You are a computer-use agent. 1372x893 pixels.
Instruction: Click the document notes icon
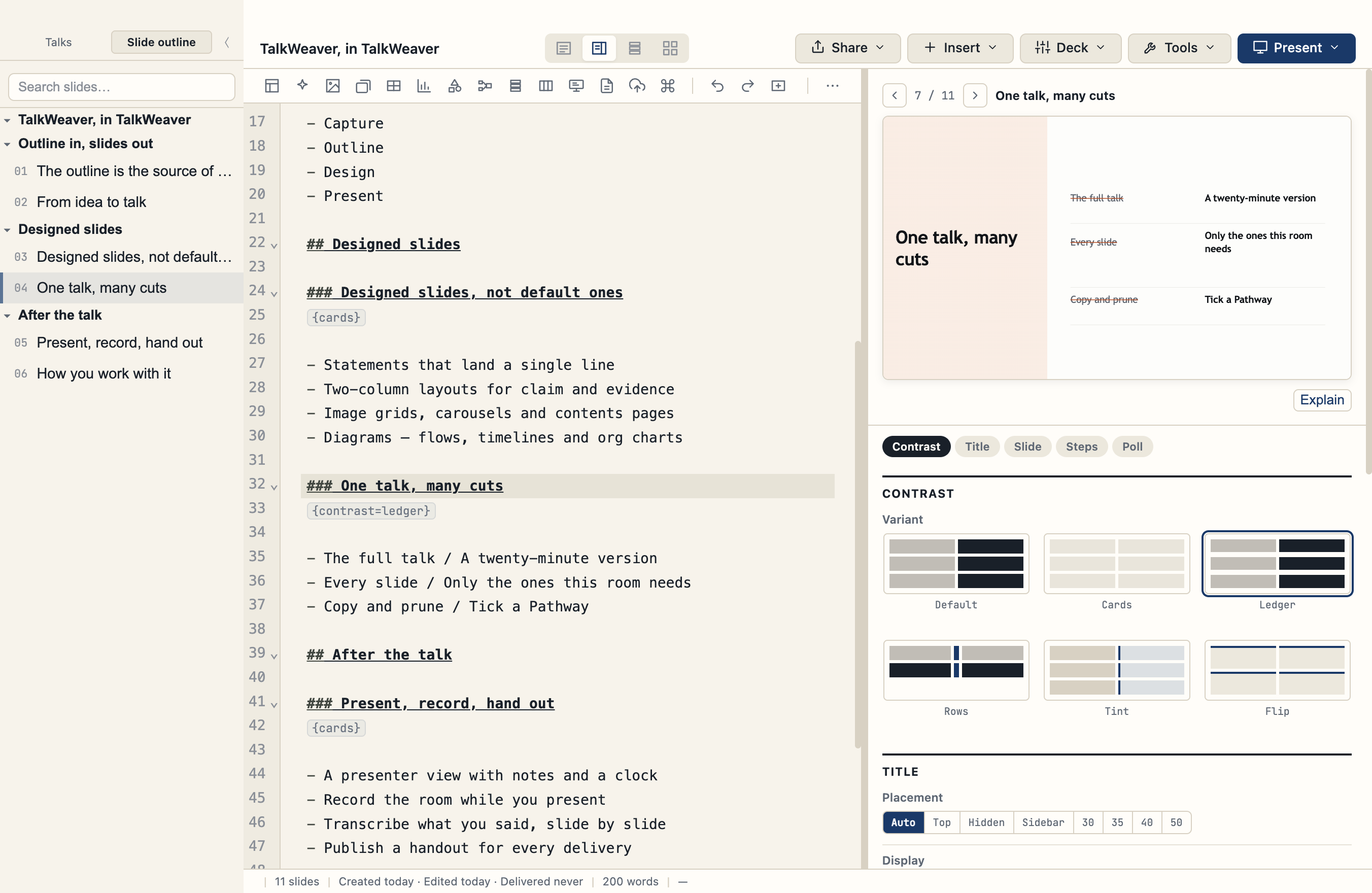(606, 86)
